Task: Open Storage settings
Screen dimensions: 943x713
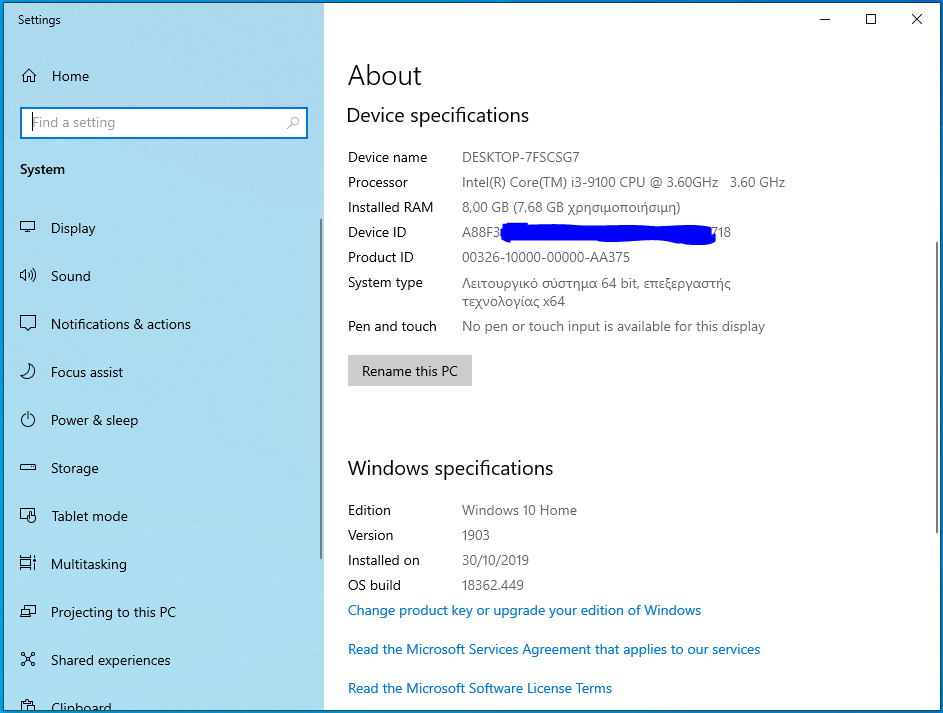Action: (75, 468)
